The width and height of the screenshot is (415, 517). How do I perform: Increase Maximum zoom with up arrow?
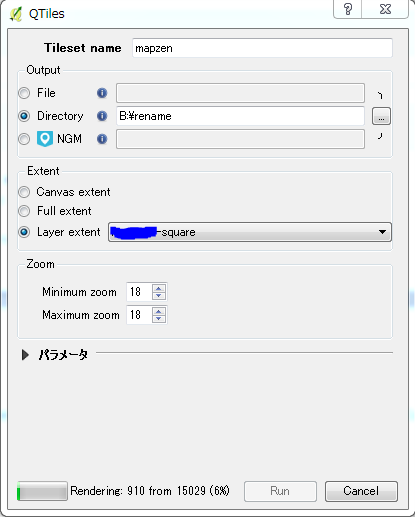(159, 311)
